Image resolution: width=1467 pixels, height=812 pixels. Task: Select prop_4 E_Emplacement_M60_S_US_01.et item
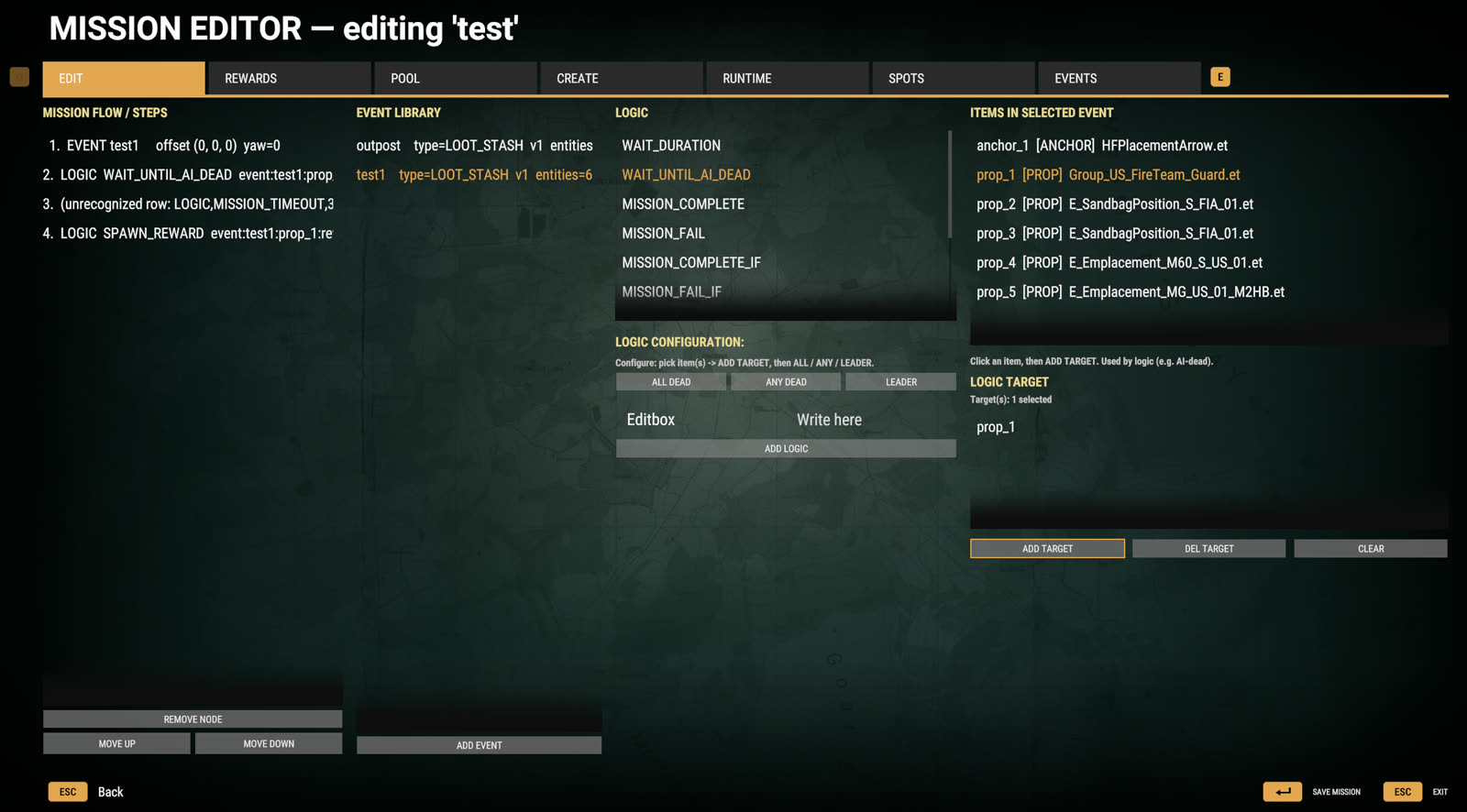(x=1208, y=263)
